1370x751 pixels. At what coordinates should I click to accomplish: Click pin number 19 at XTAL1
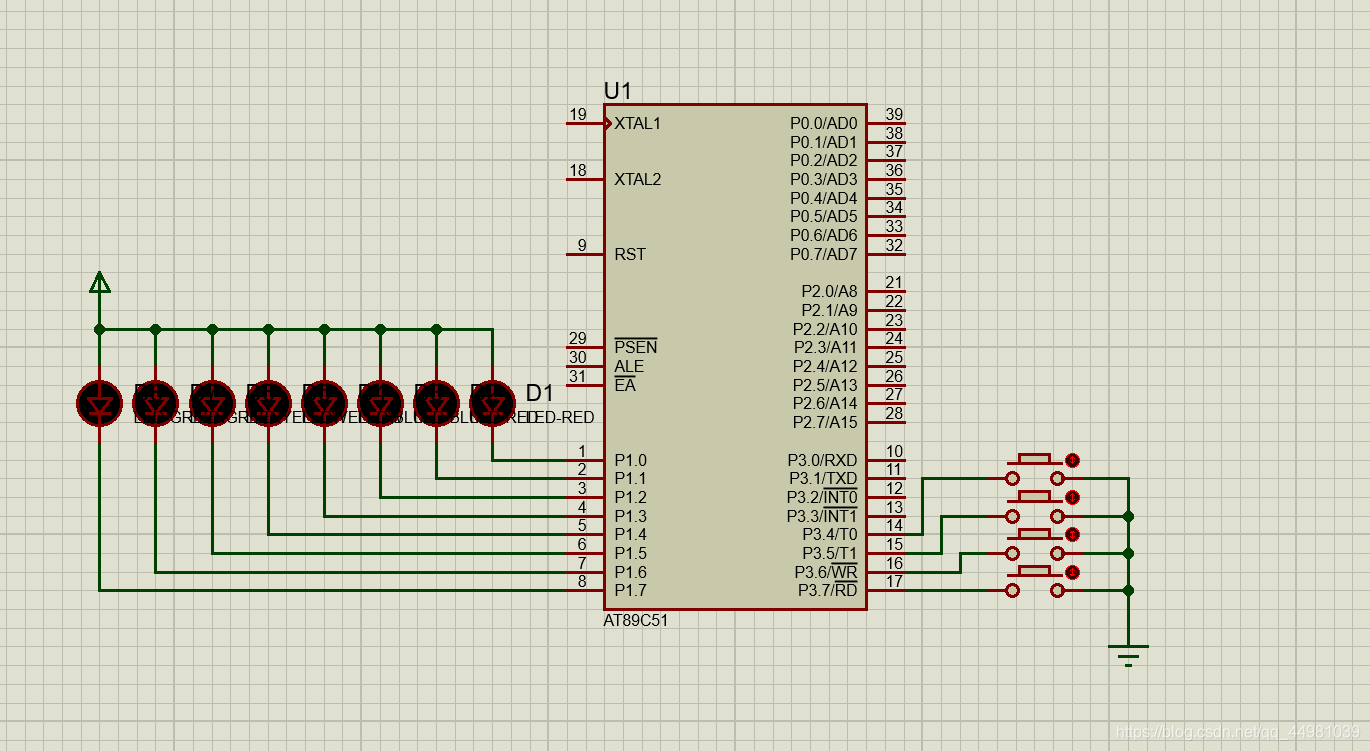pos(578,114)
